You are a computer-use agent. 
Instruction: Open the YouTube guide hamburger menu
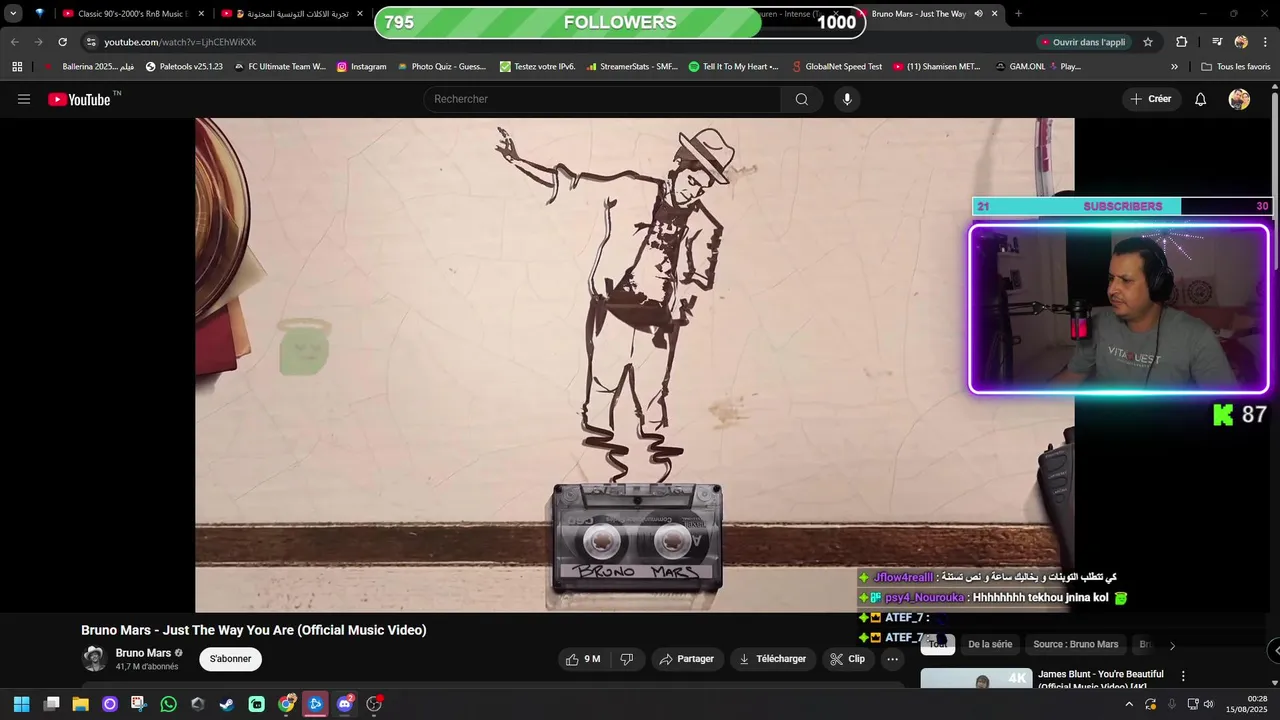pyautogui.click(x=24, y=99)
